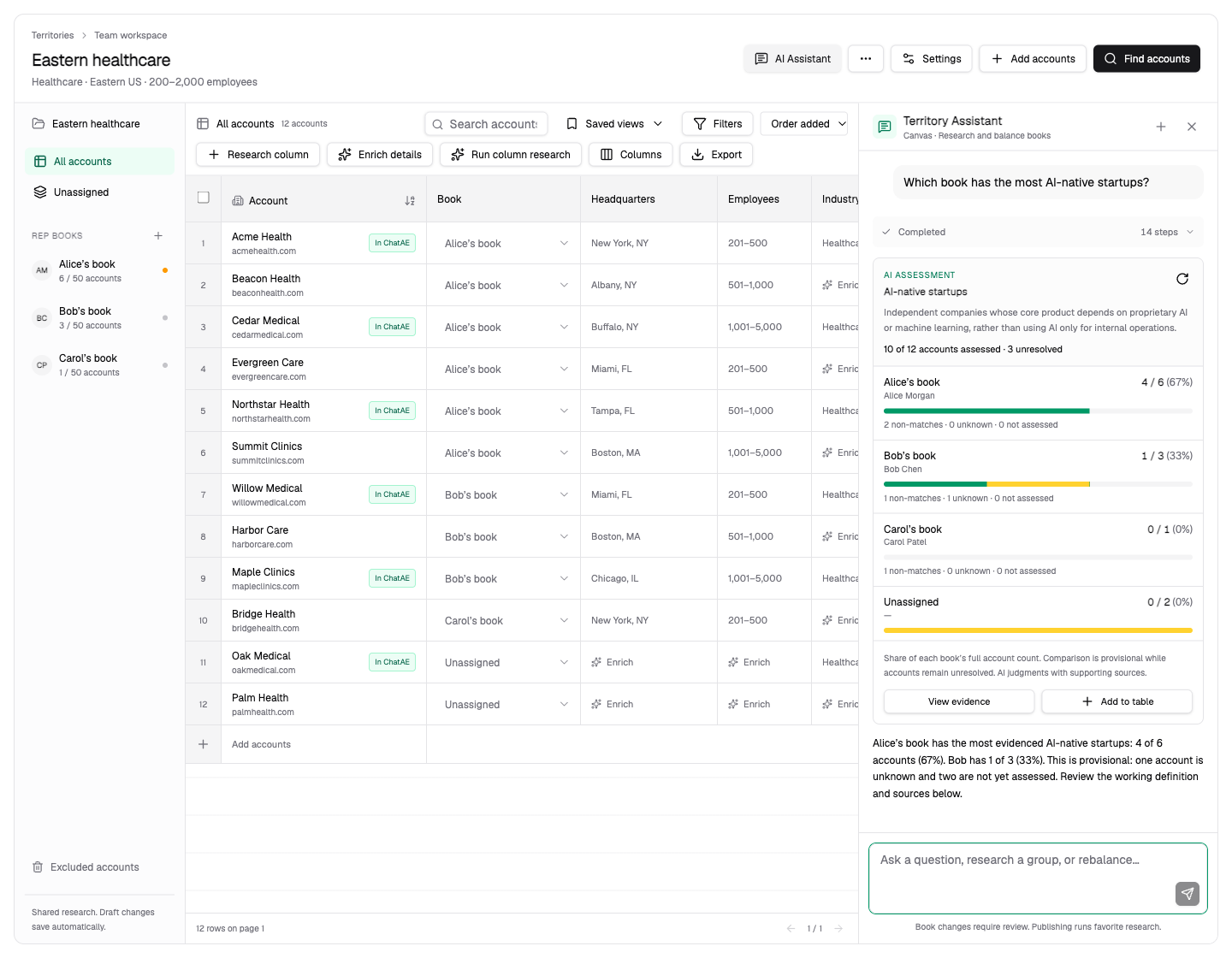Click the sort icon in Account column header

pyautogui.click(x=410, y=201)
